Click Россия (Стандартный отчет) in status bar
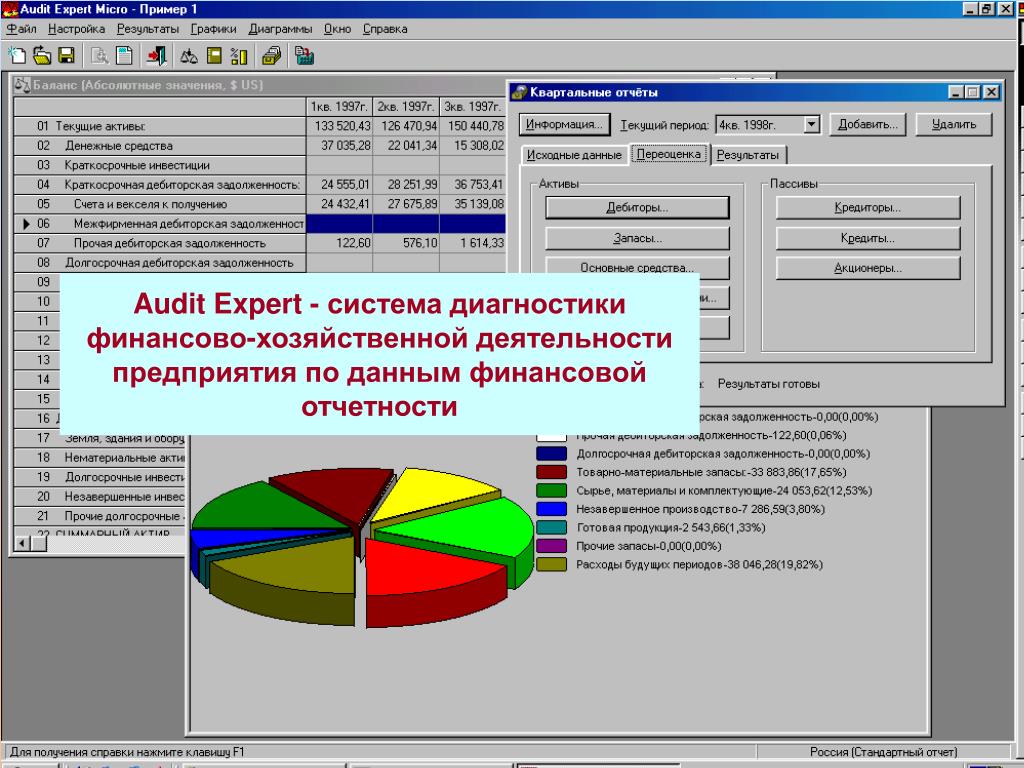 [x=883, y=752]
